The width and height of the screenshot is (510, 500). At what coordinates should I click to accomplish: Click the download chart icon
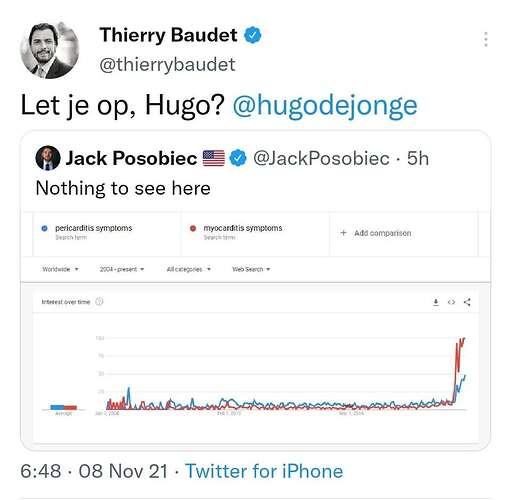coord(436,302)
